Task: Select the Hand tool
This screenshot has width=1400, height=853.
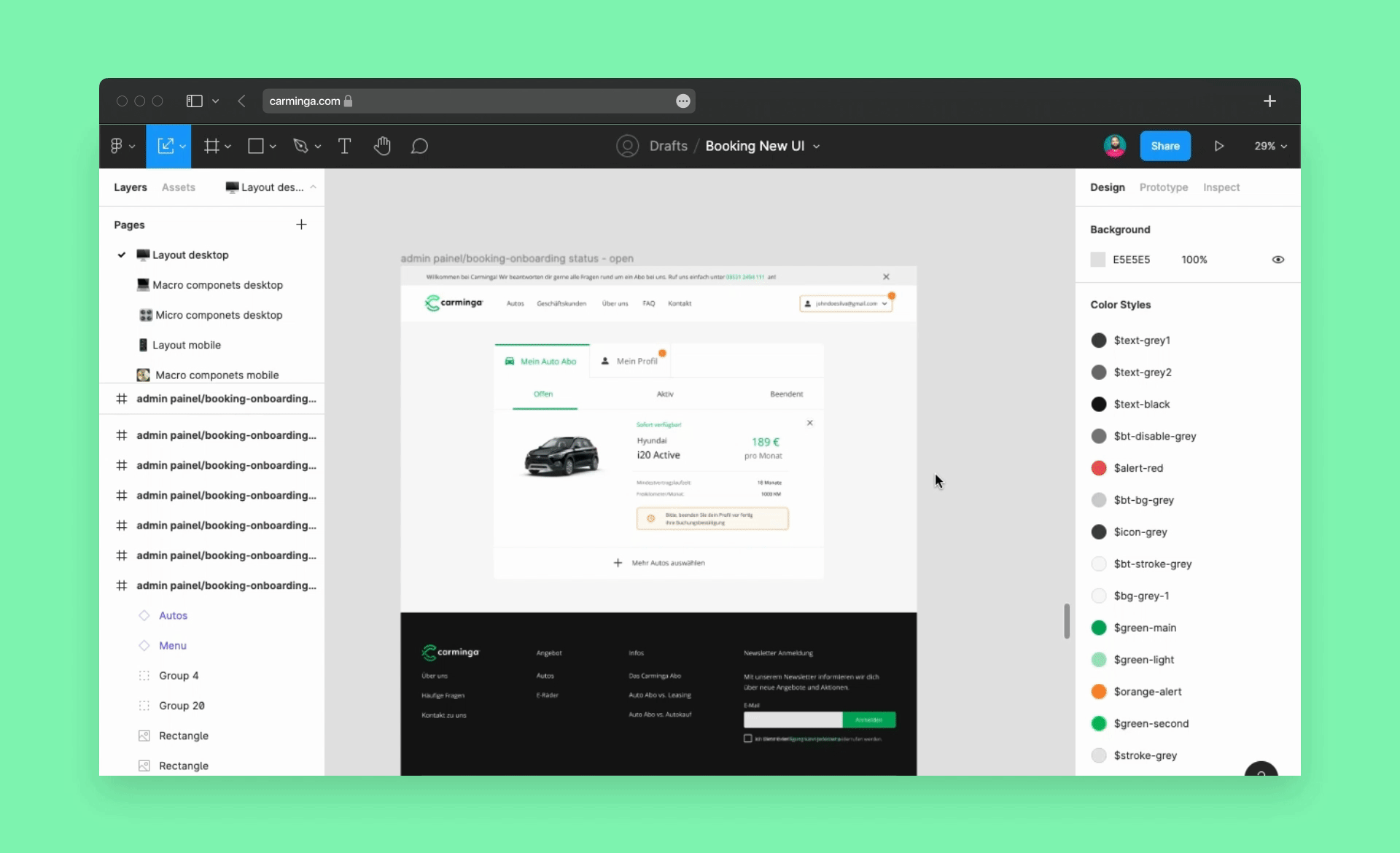Action: pyautogui.click(x=382, y=146)
